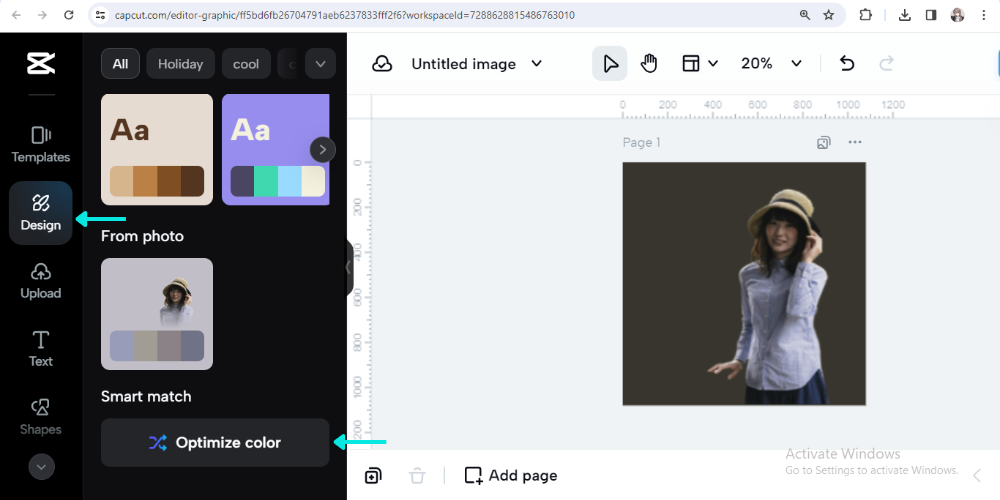Apply the purple Aa theme
Screen dimensions: 1000x500
click(276, 149)
